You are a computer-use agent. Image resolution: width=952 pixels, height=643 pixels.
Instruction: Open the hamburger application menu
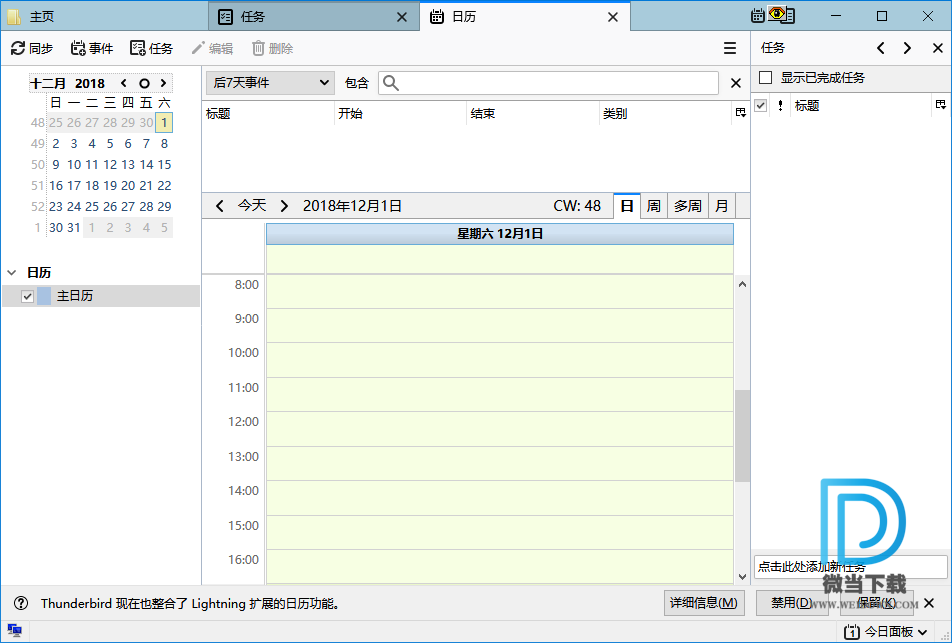point(730,48)
